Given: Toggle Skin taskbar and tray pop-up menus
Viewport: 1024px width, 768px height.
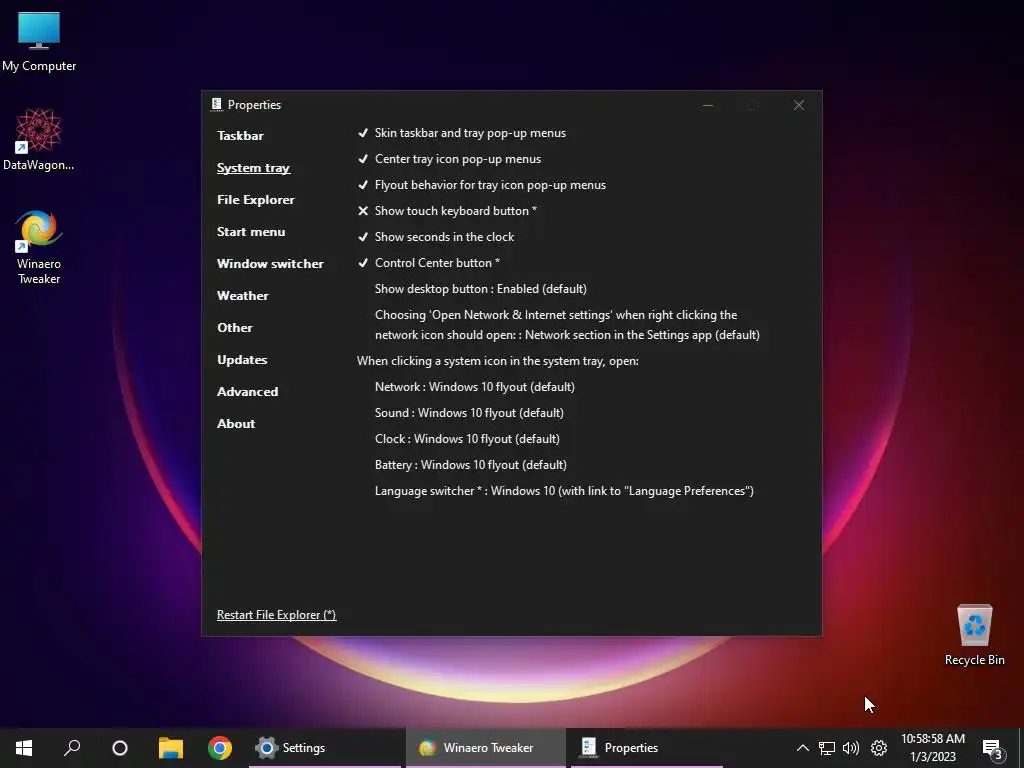Looking at the screenshot, I should tap(461, 133).
